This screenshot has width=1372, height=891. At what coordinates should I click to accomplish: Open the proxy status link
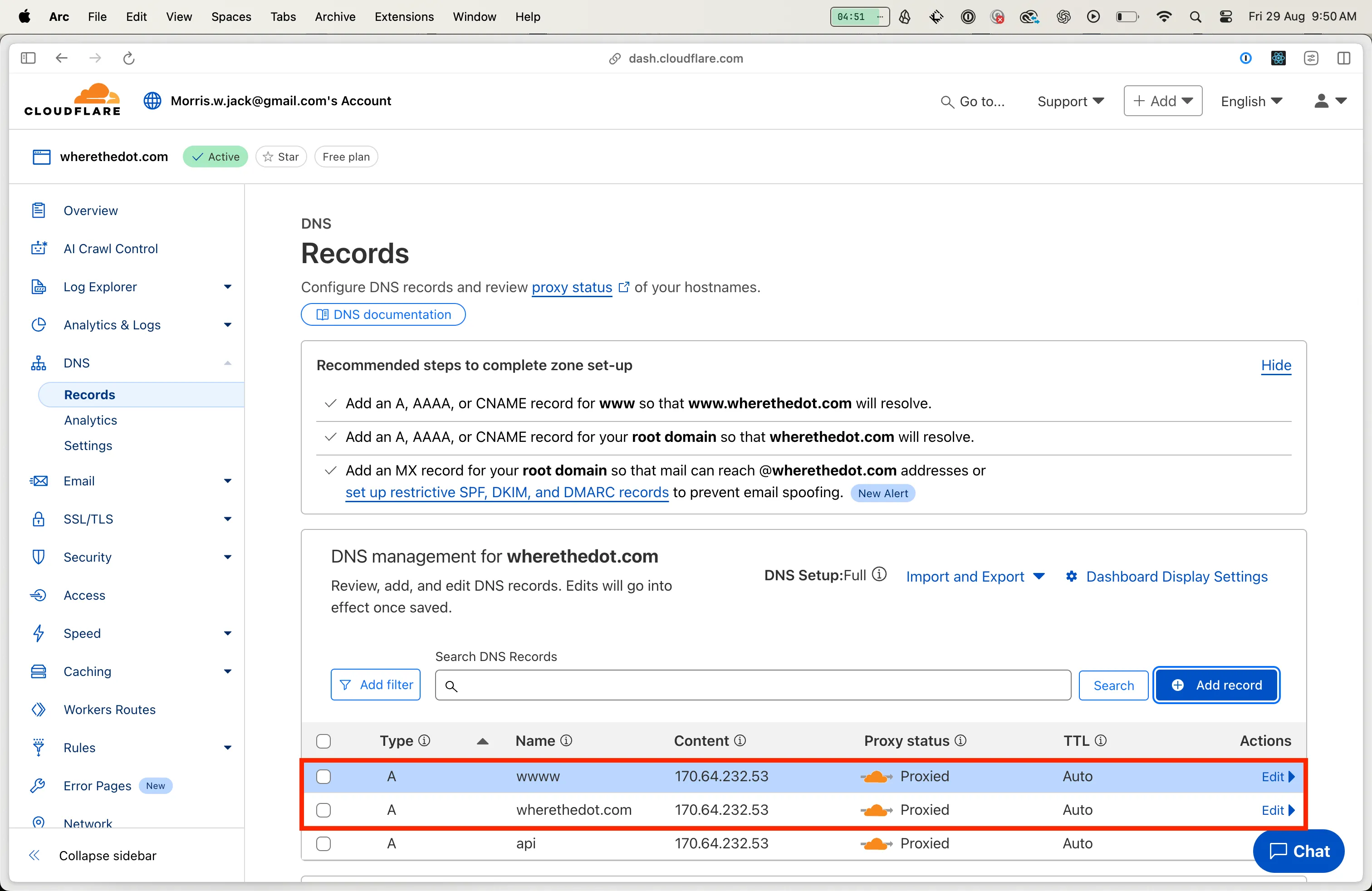(572, 287)
